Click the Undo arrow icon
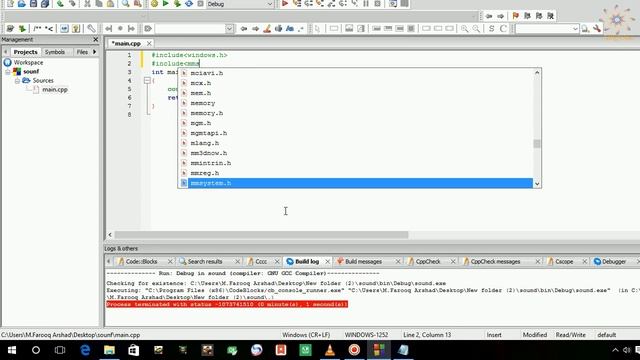Screen dimensions: 640x360 click(x=60, y=4)
